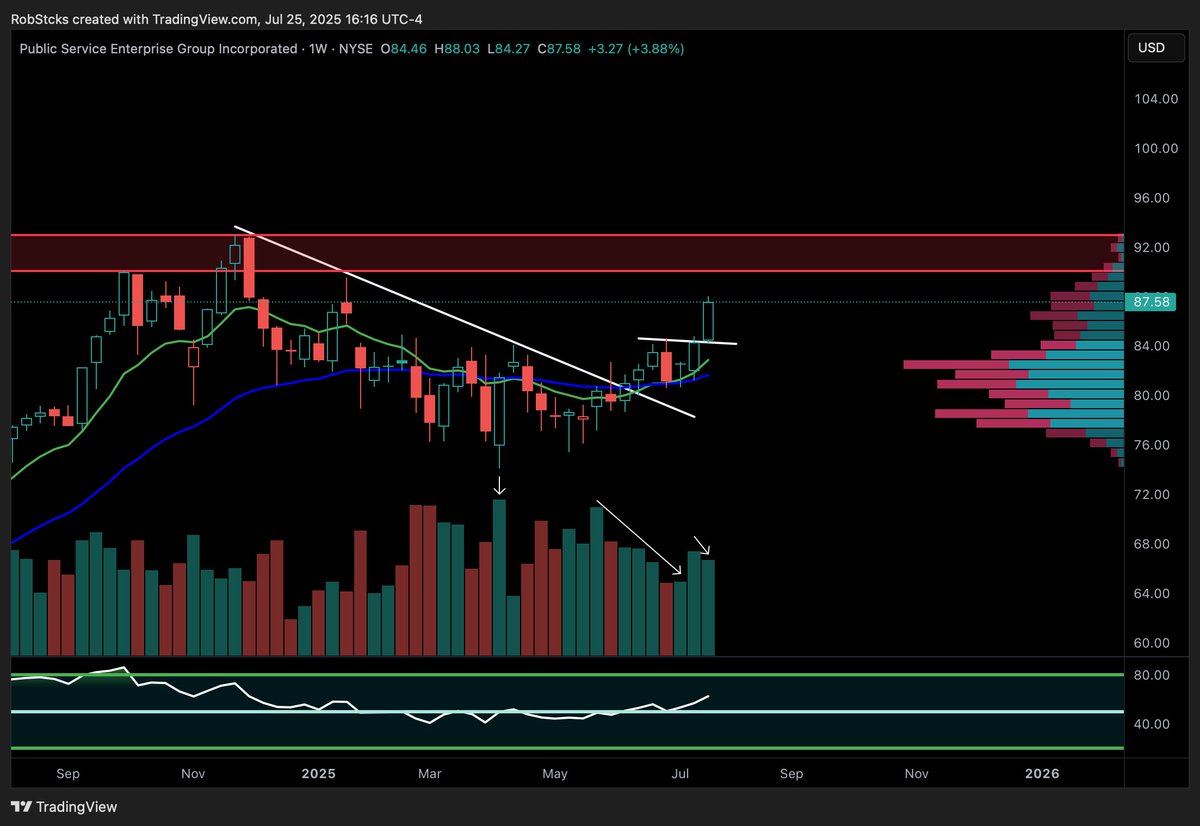The image size is (1200, 826).
Task: Click the 64.00 price axis label
Action: pyautogui.click(x=1153, y=594)
